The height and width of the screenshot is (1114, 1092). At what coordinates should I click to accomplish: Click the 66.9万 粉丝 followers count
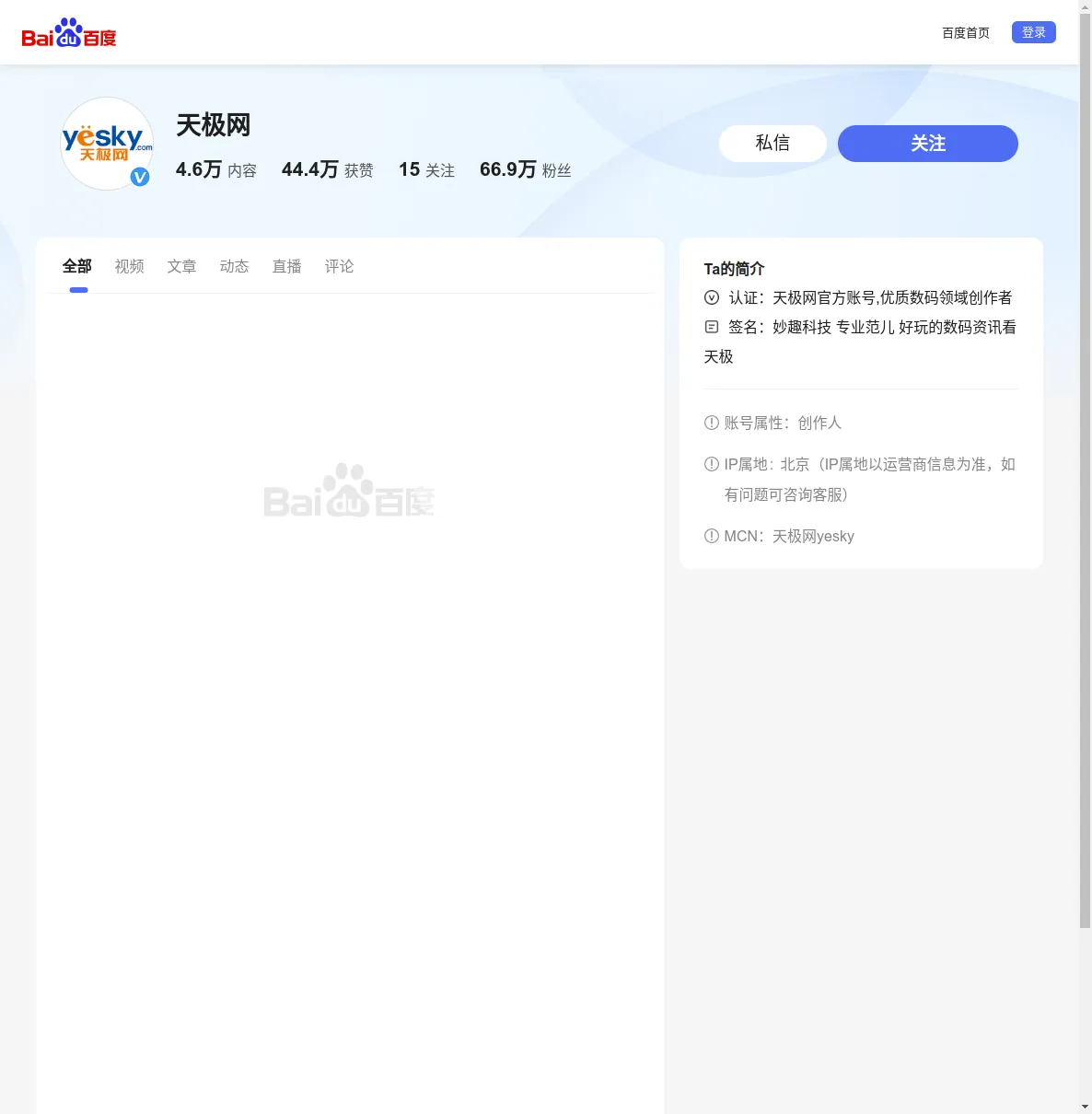pyautogui.click(x=526, y=169)
